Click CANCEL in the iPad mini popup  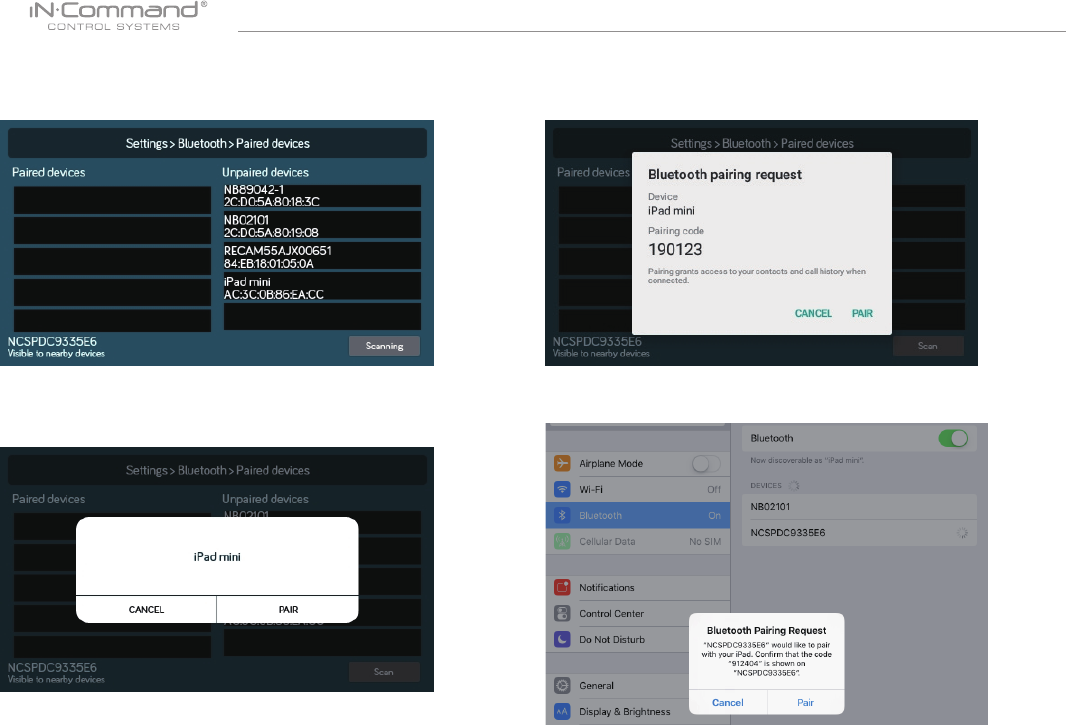point(146,609)
